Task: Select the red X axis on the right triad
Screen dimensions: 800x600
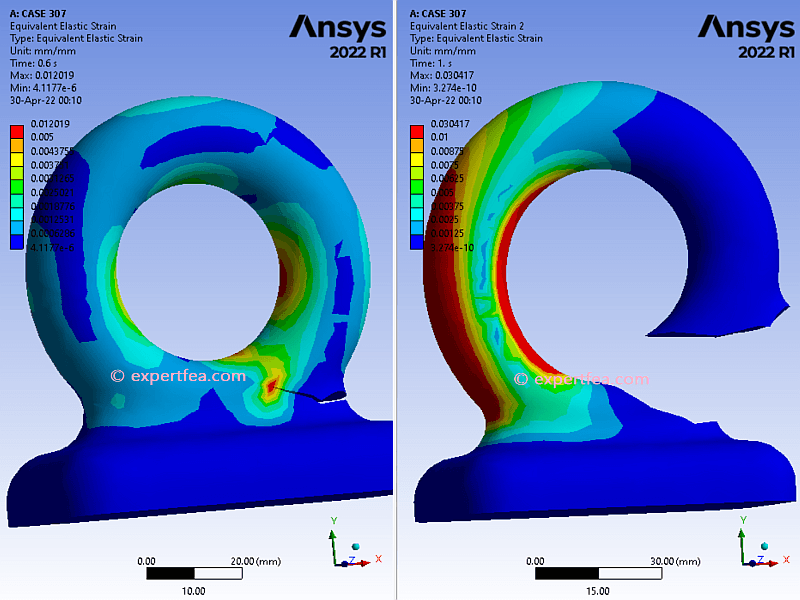Action: pyautogui.click(x=773, y=563)
